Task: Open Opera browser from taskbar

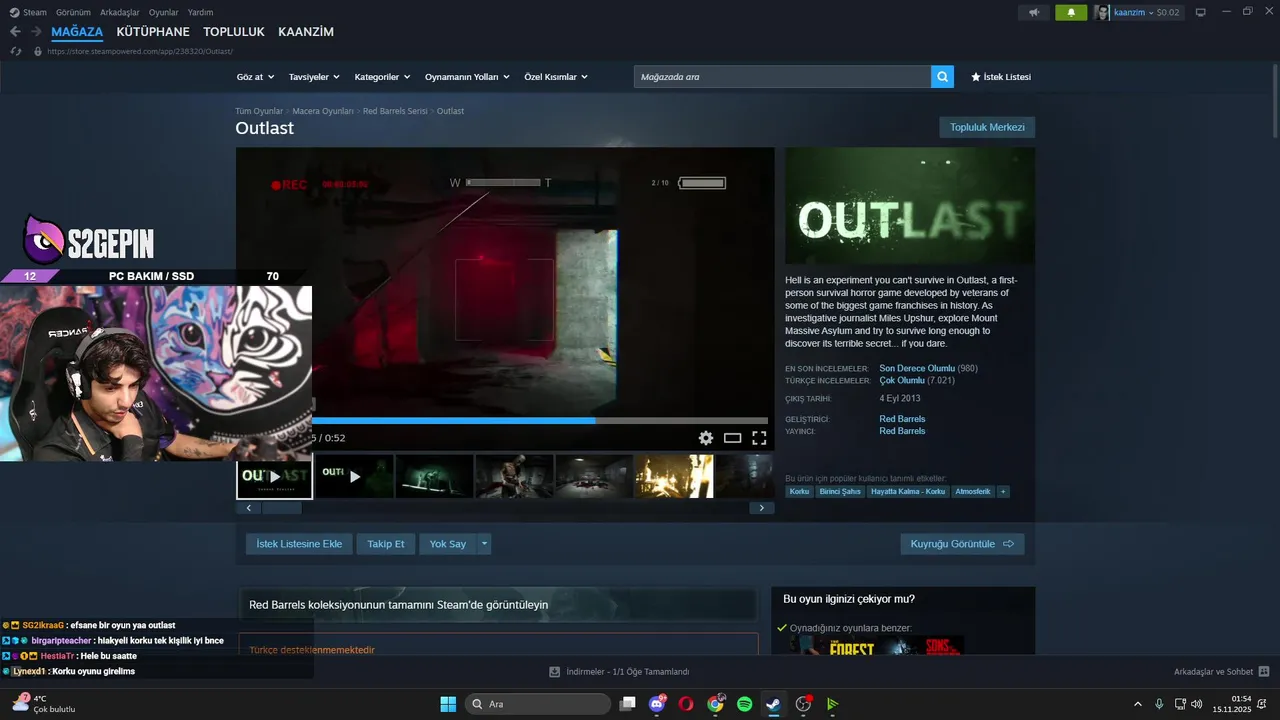Action: click(x=686, y=704)
